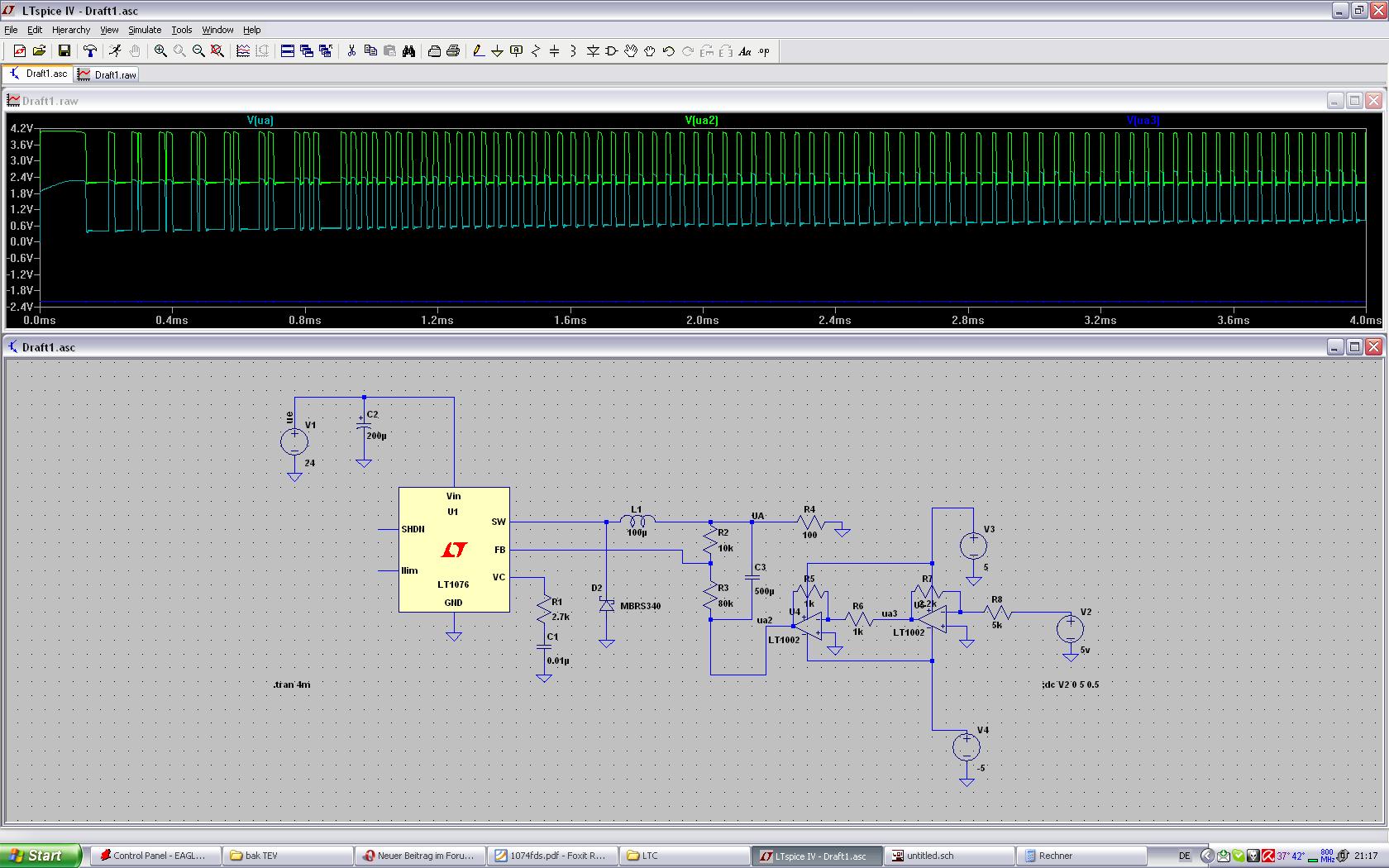Place a Ground symbol
1389x868 pixels.
[498, 51]
